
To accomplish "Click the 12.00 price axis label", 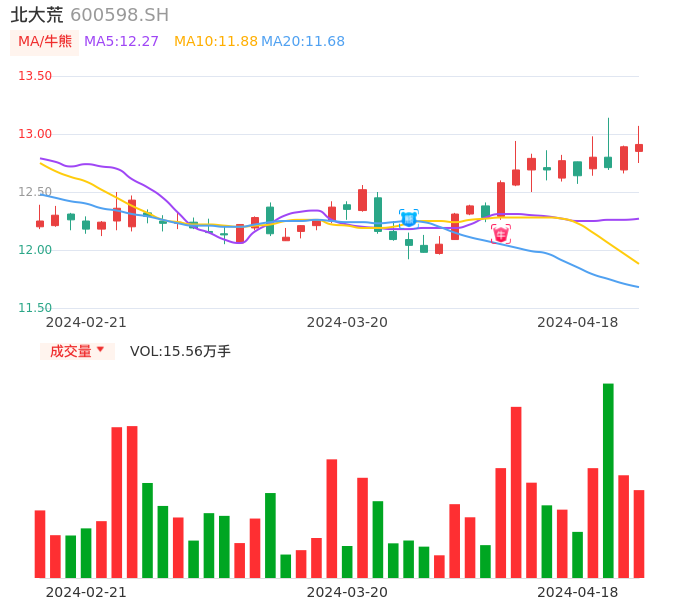I will tap(35, 250).
